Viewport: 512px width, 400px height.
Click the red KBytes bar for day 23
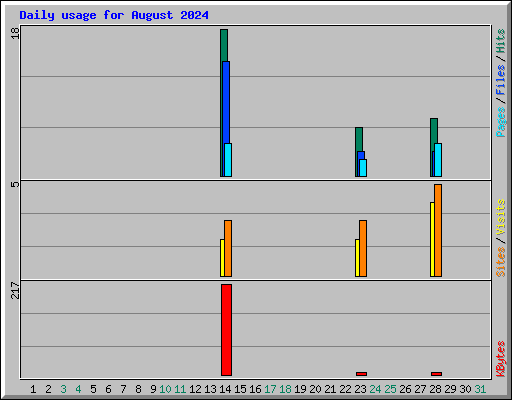[361, 374]
